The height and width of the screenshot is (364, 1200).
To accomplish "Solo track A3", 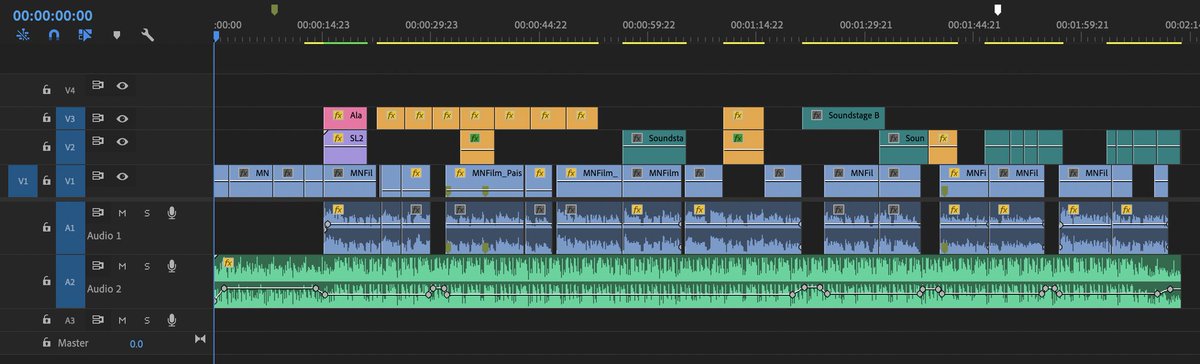I will pyautogui.click(x=146, y=320).
